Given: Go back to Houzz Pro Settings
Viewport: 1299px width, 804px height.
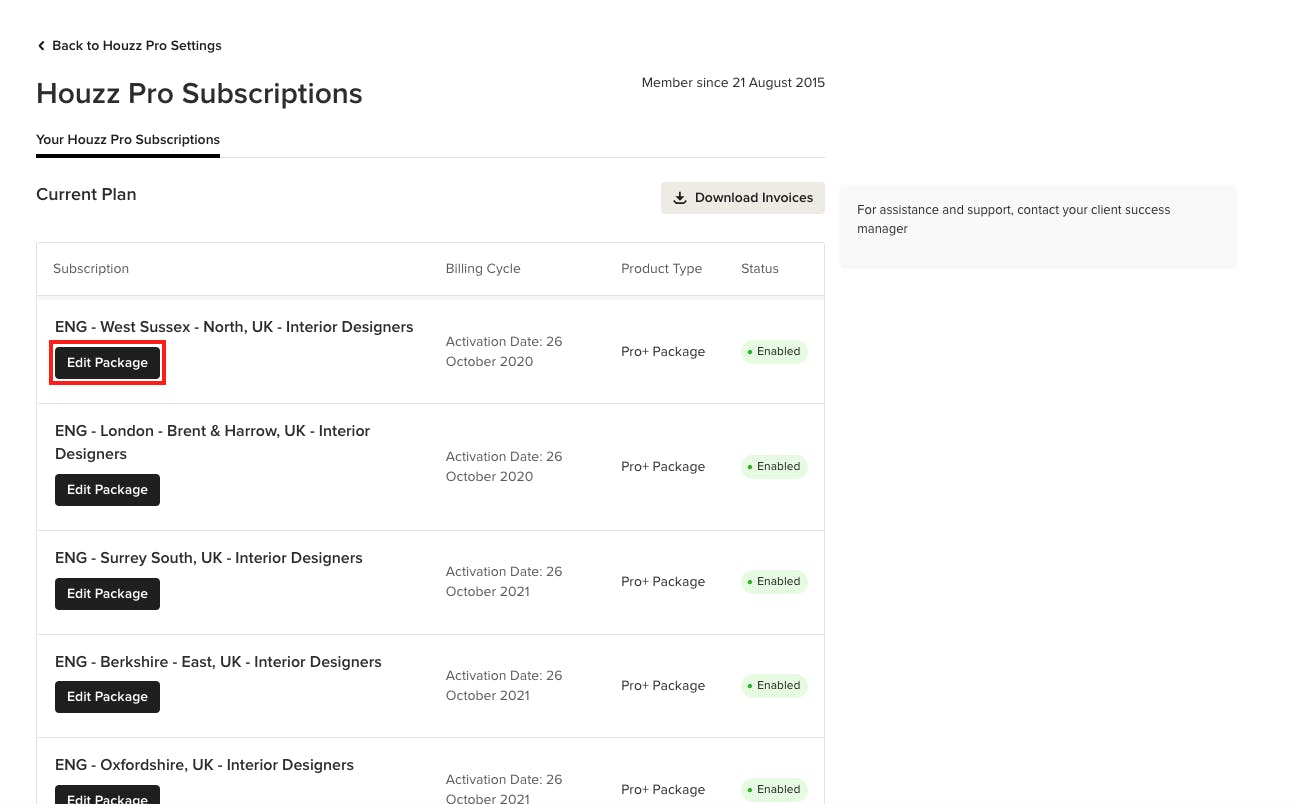Looking at the screenshot, I should 129,46.
